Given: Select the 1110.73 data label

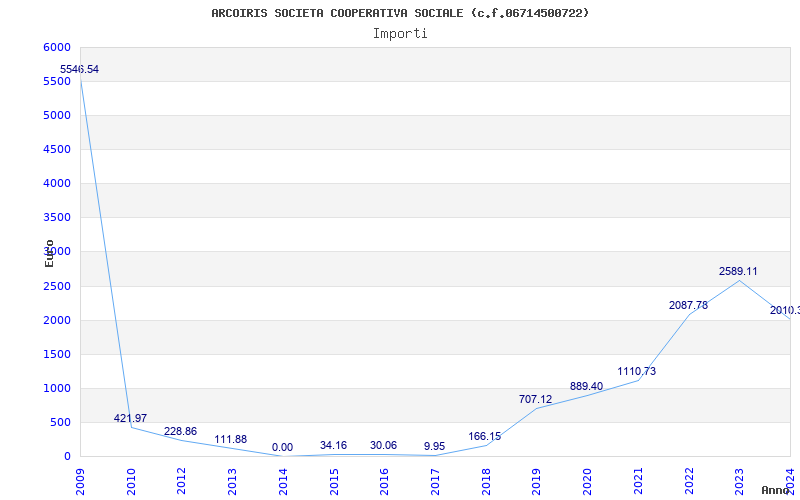Looking at the screenshot, I should (x=637, y=371).
